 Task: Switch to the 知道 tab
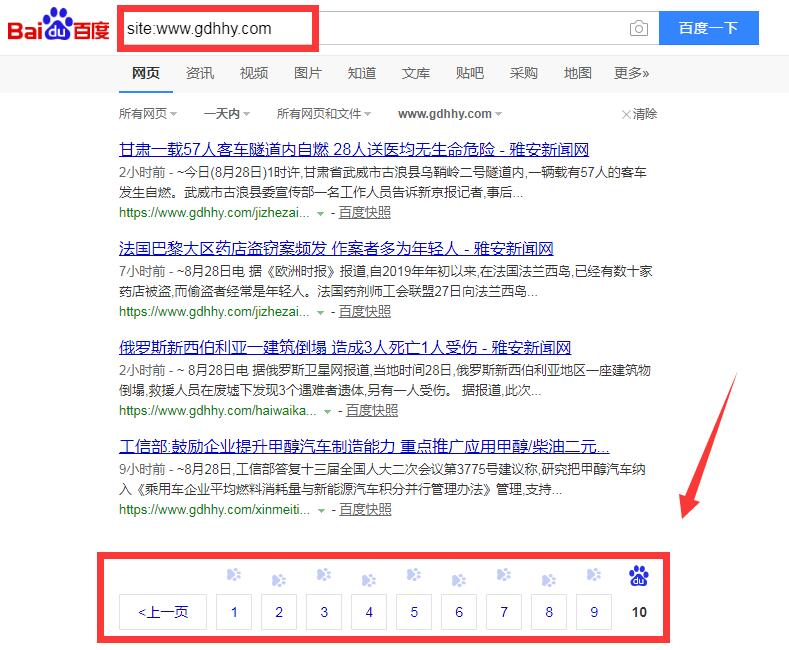pyautogui.click(x=362, y=73)
